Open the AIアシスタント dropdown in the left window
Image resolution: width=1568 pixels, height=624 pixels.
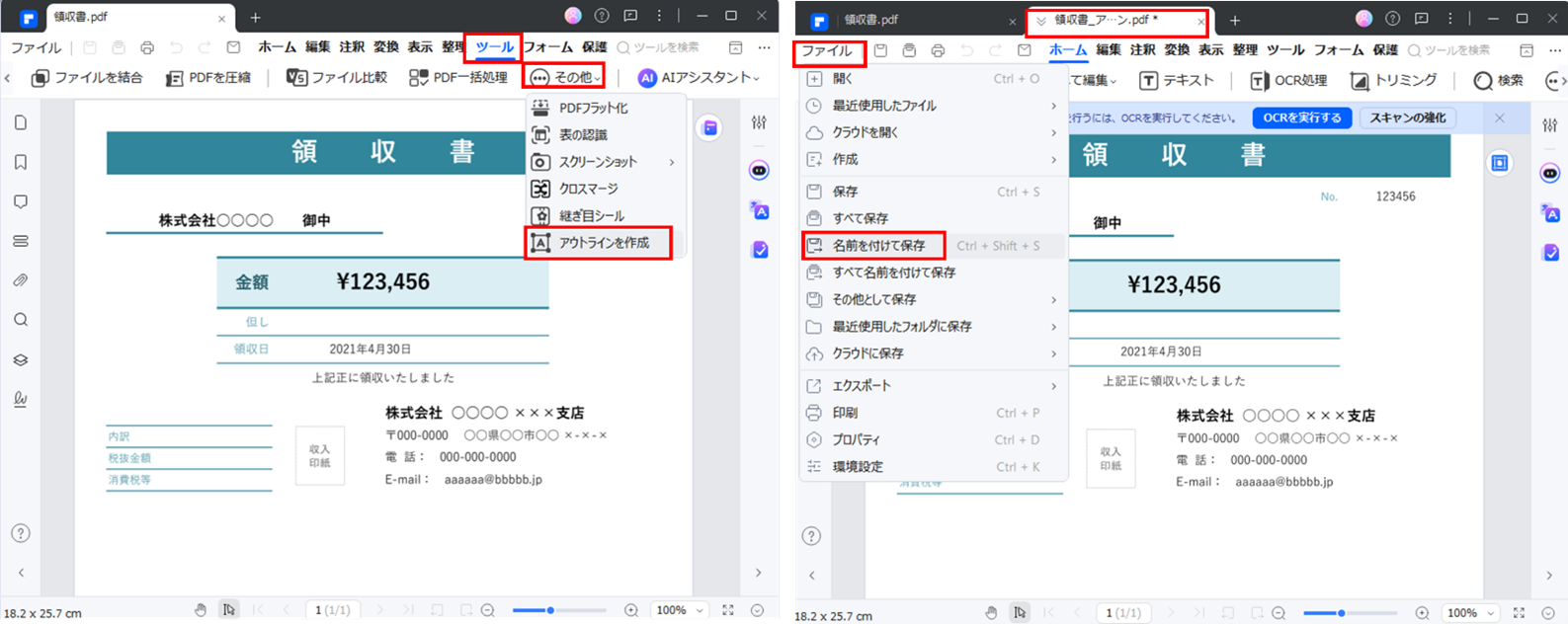coord(699,77)
